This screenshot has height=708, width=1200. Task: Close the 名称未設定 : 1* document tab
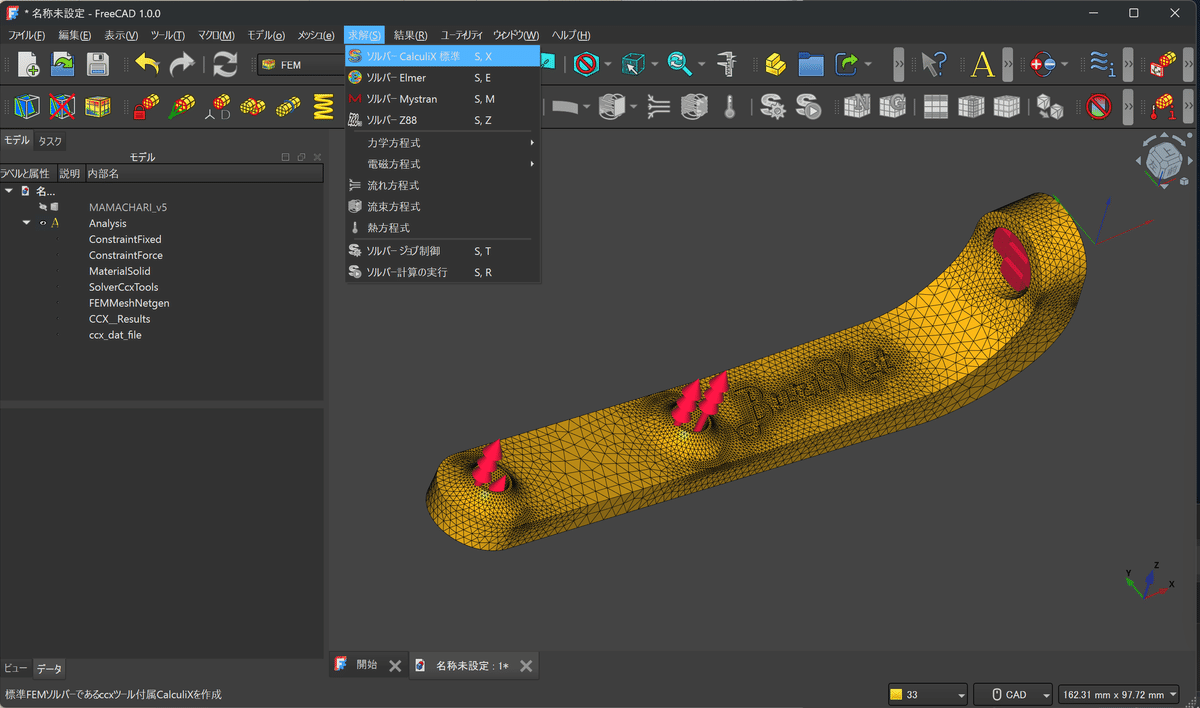(x=526, y=666)
